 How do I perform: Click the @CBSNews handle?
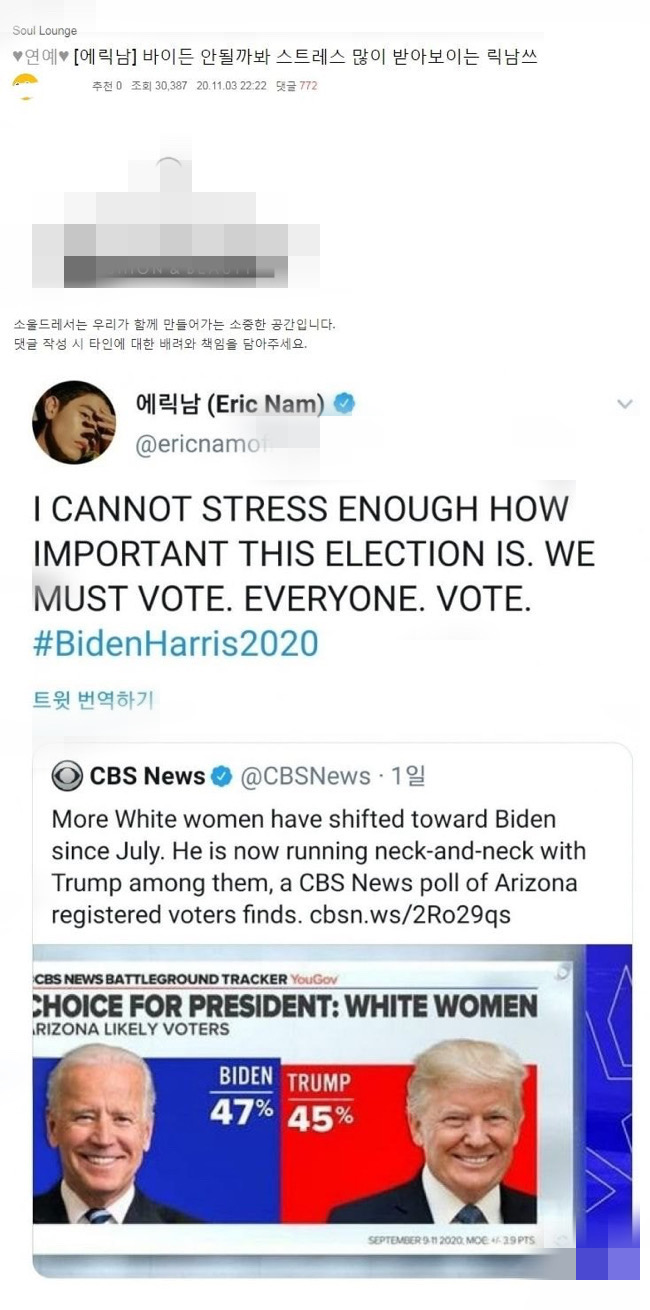[304, 776]
